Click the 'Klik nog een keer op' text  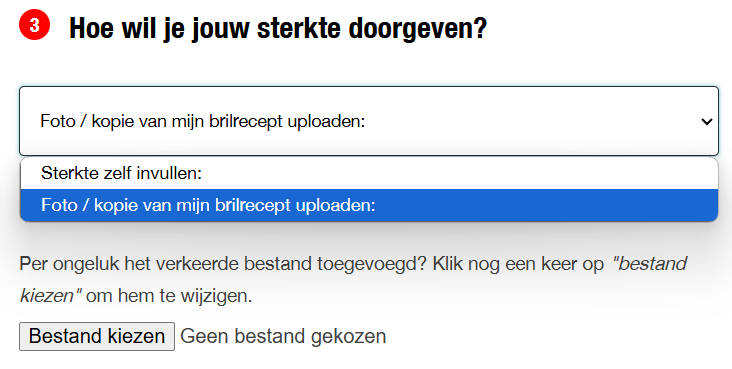click(x=518, y=264)
